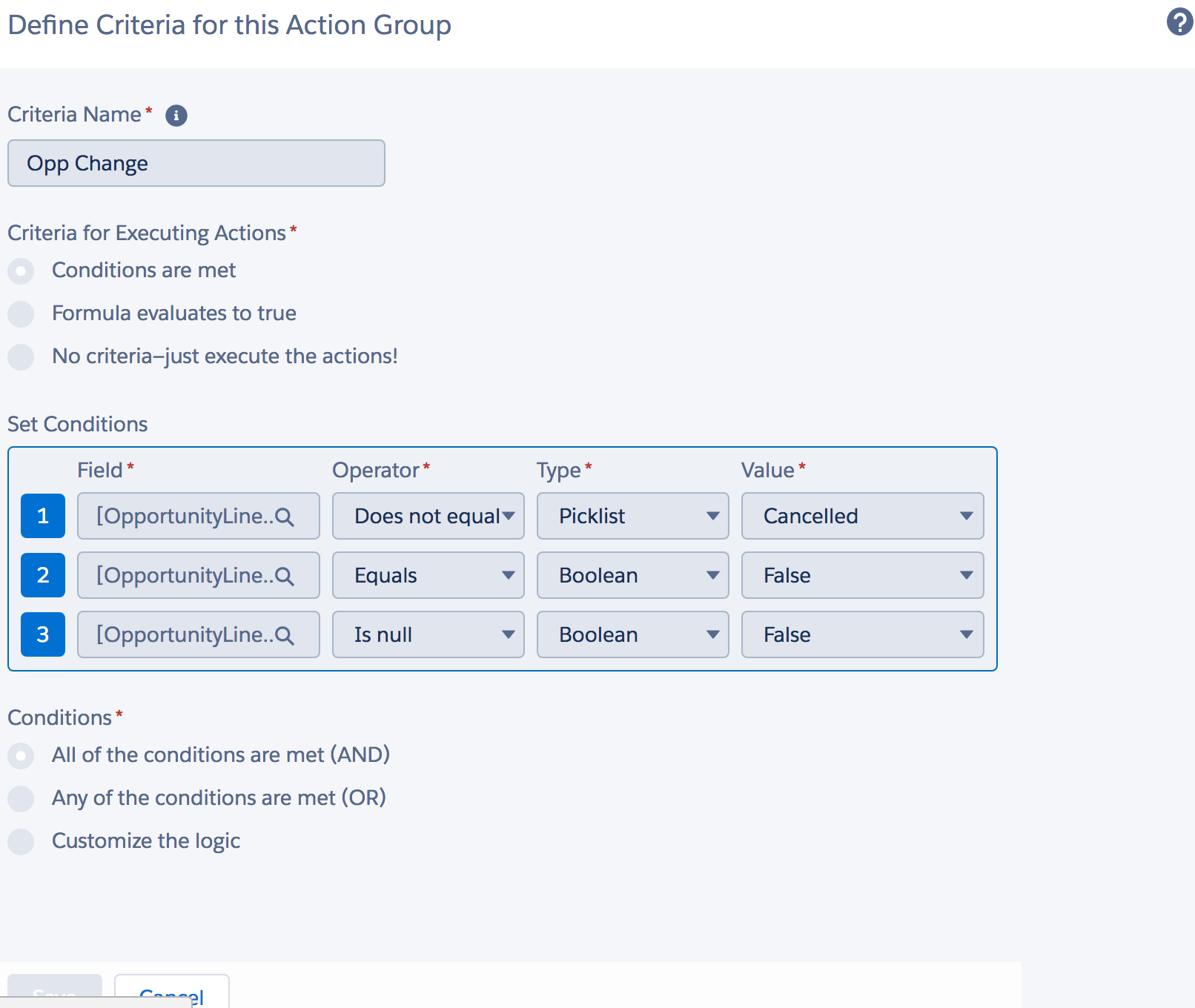Click the search icon in condition 2 field
This screenshot has height=1008, width=1195.
(x=285, y=576)
